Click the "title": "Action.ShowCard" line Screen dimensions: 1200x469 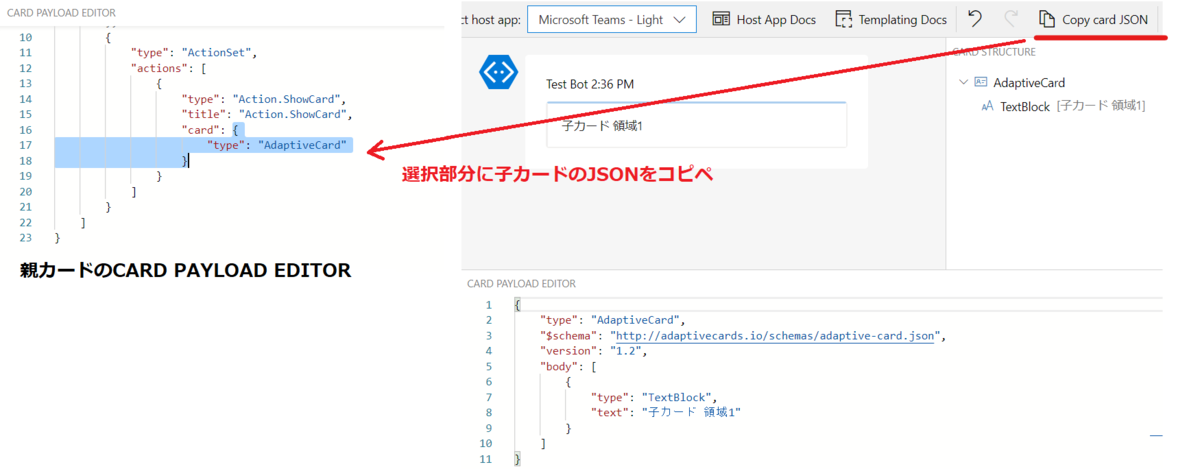click(268, 114)
